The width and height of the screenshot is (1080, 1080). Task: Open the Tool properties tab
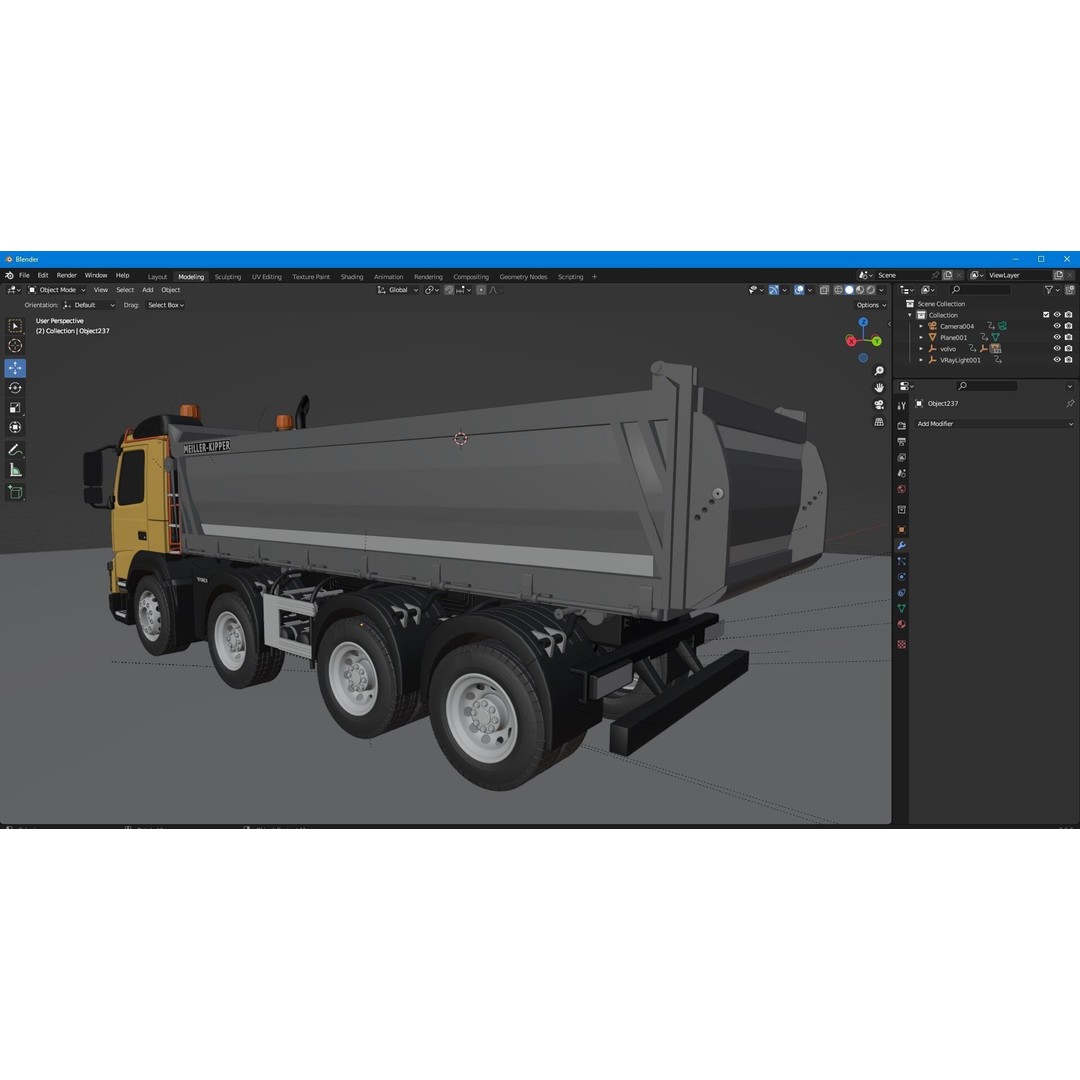pos(902,406)
